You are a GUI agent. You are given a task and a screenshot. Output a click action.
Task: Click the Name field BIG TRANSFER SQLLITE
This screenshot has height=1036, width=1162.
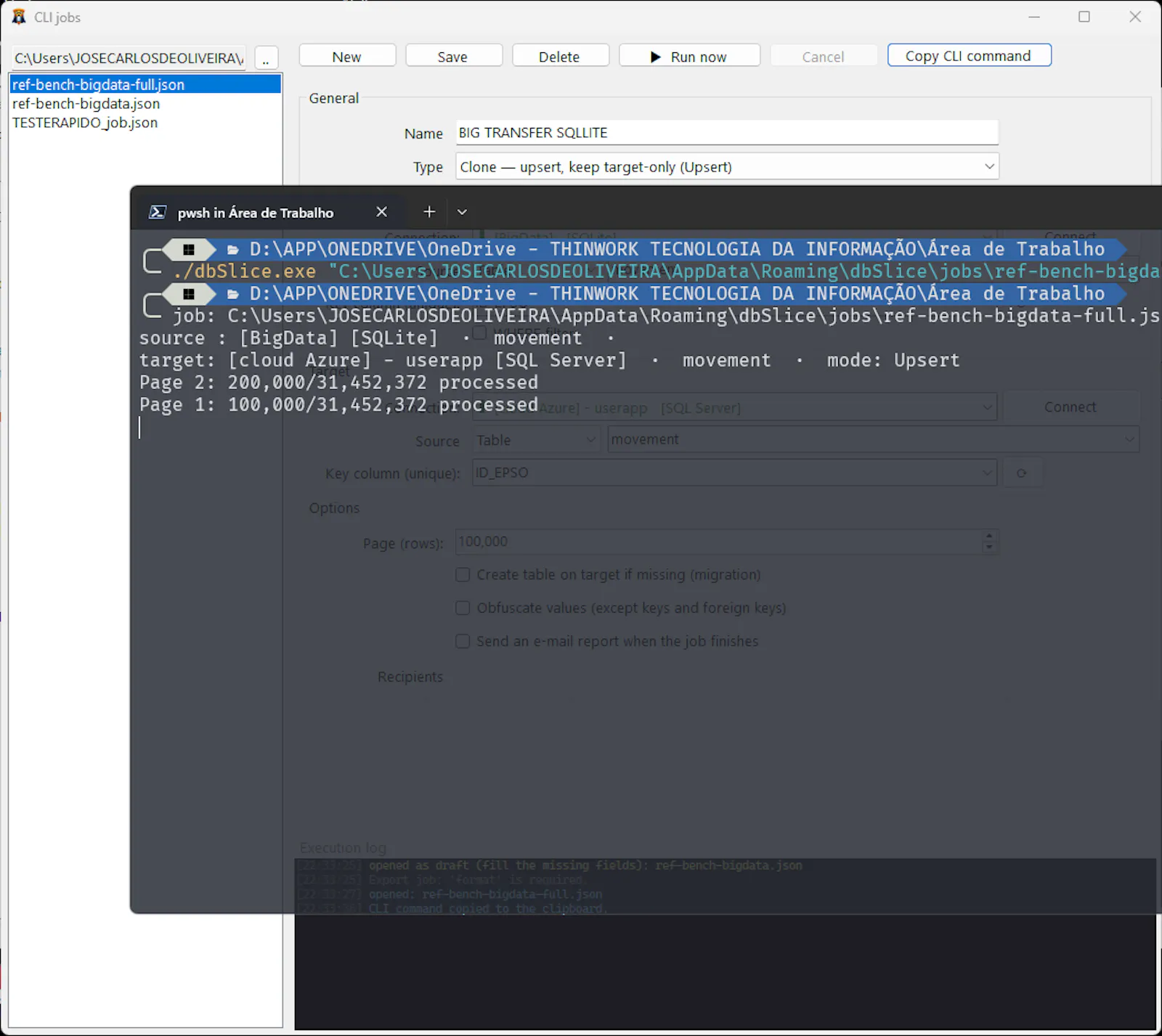click(x=727, y=133)
